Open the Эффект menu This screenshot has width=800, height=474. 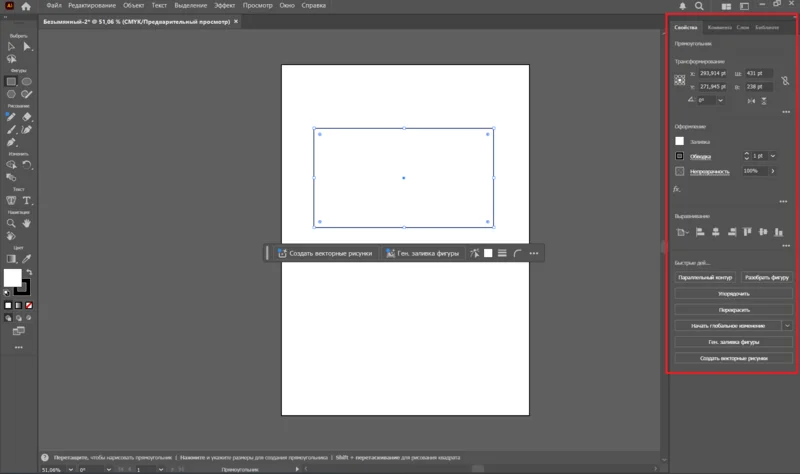pyautogui.click(x=224, y=6)
